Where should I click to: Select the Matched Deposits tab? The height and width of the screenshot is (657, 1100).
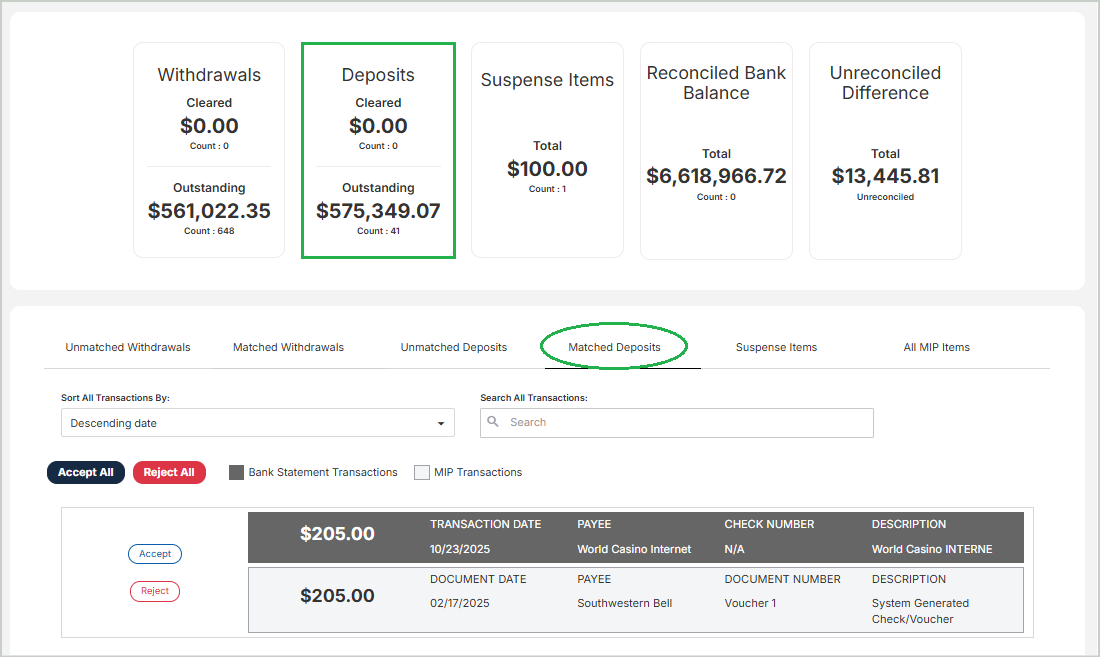[614, 347]
